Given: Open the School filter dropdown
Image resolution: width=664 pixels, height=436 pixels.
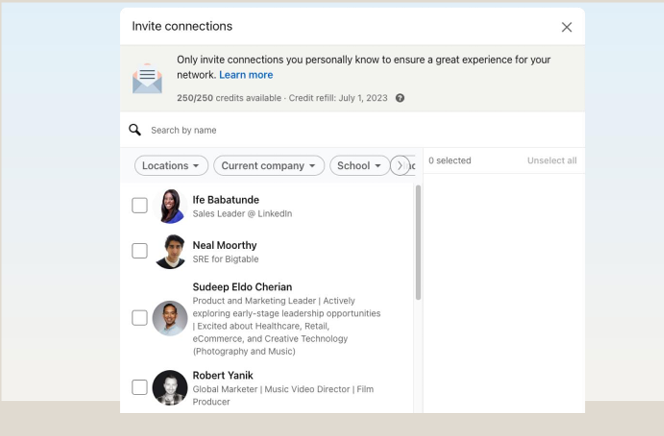Looking at the screenshot, I should coord(359,166).
